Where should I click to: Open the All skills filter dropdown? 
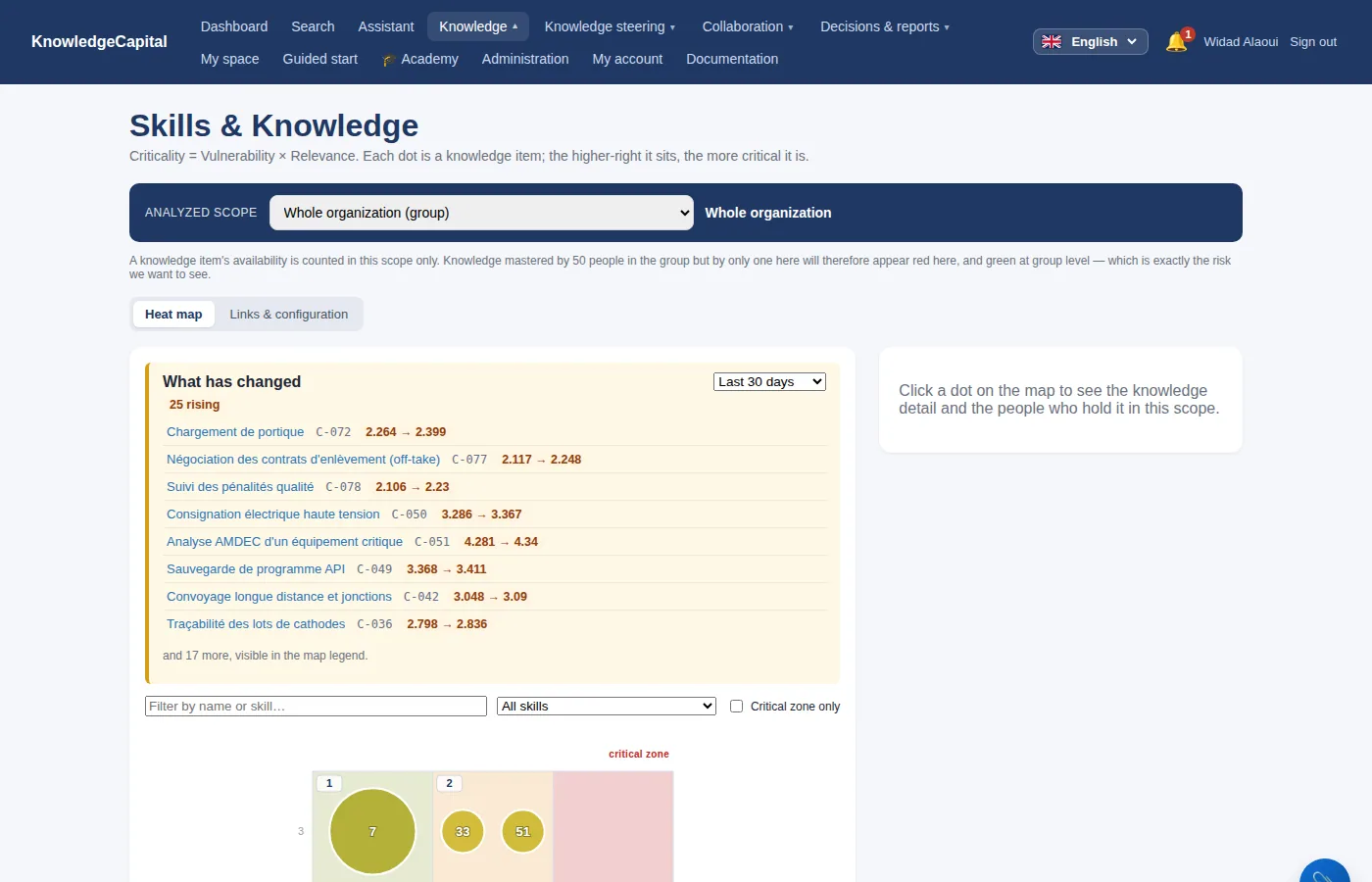(607, 706)
